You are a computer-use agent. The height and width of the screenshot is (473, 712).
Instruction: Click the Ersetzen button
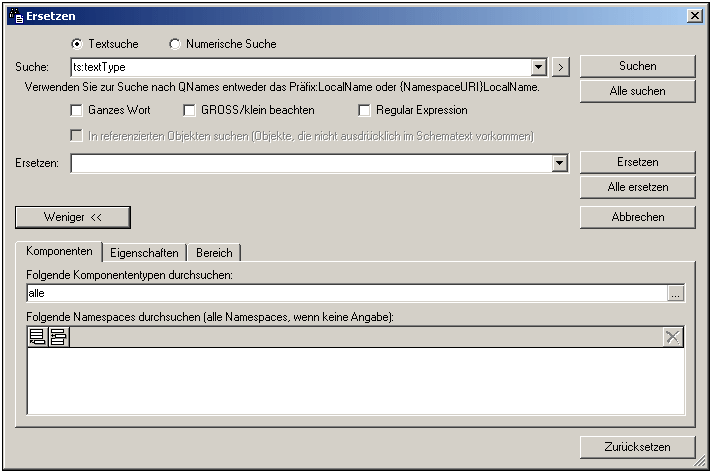coord(638,162)
